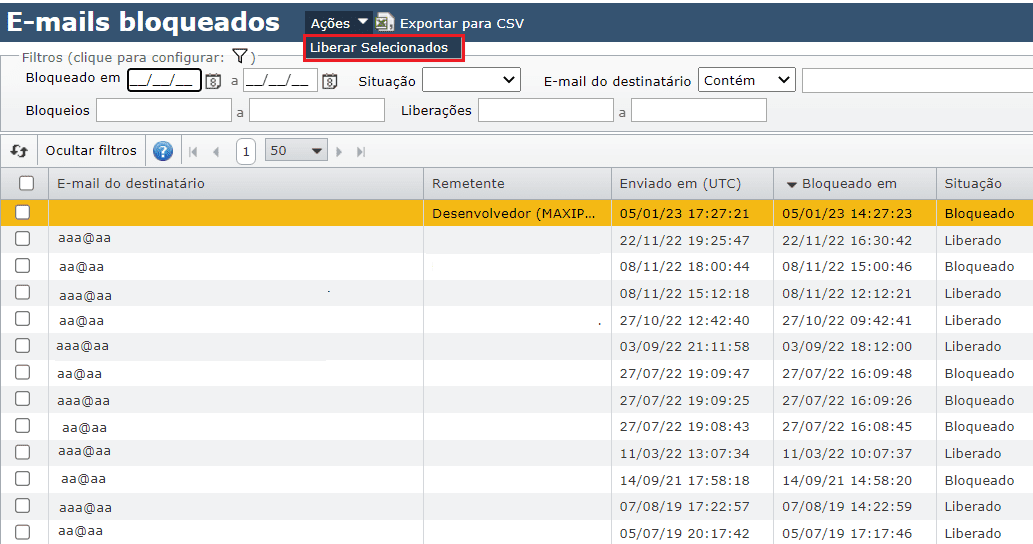
Task: Sort by Enviado em (UTC) column
Action: click(x=692, y=183)
